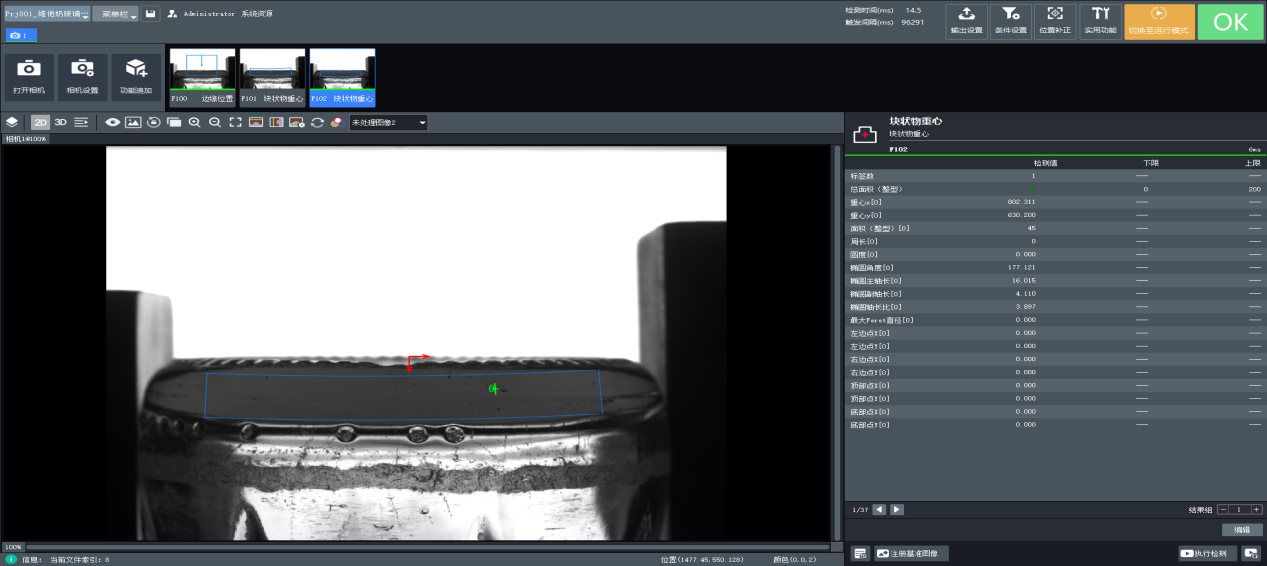Click the save floppy disk icon
1267x566 pixels.
tap(150, 14)
